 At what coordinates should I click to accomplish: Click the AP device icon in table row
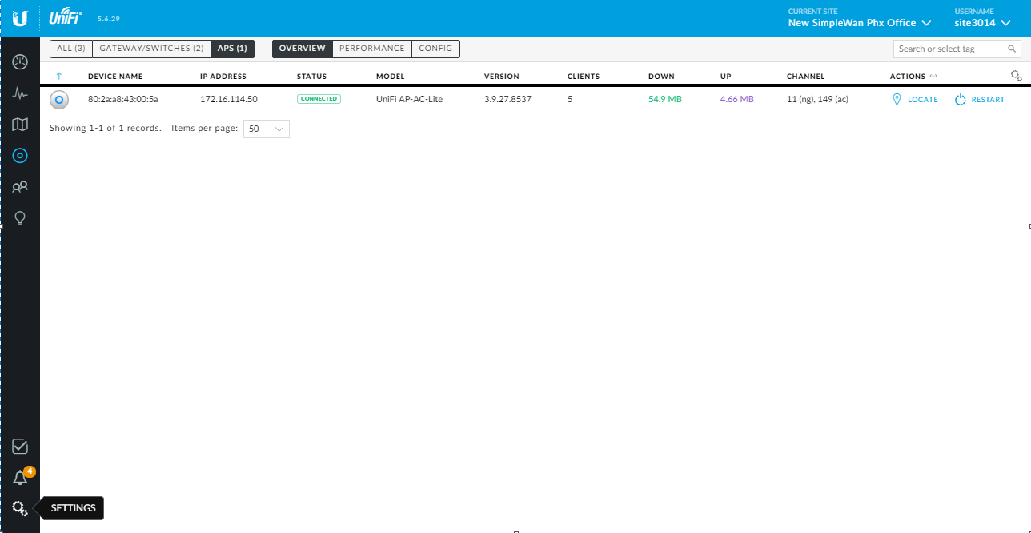pos(59,99)
